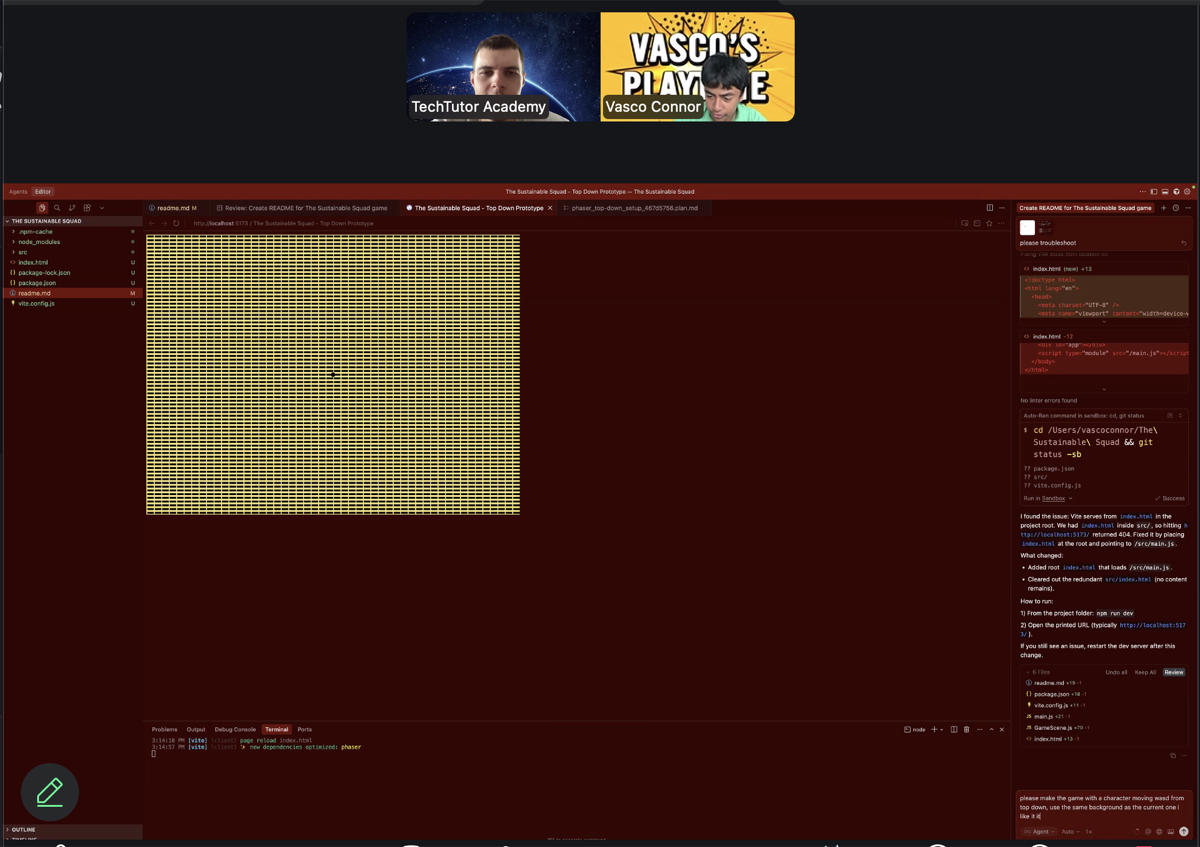
Task: Reload the browser preview page
Action: pos(176,223)
